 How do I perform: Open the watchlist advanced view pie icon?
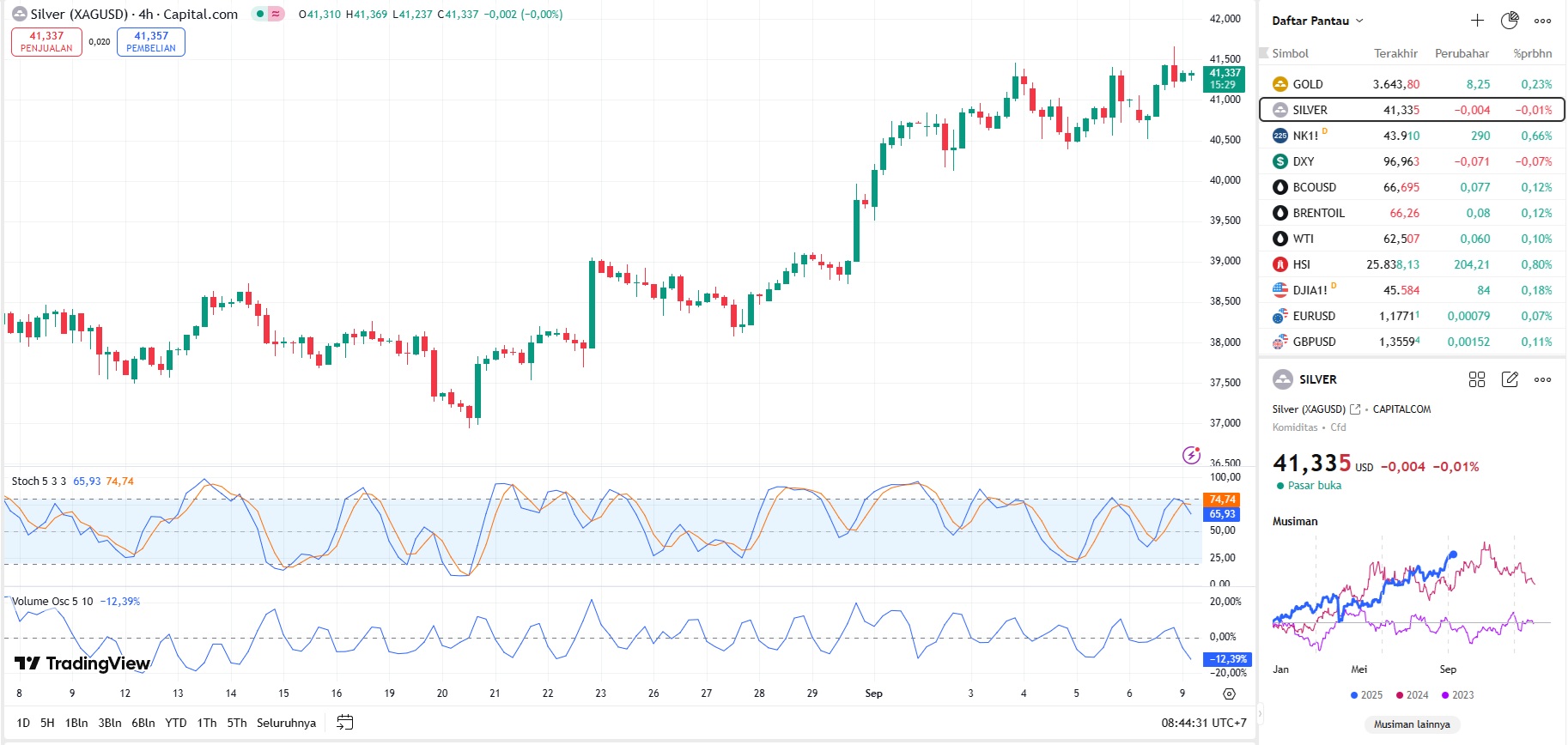pyautogui.click(x=1510, y=21)
